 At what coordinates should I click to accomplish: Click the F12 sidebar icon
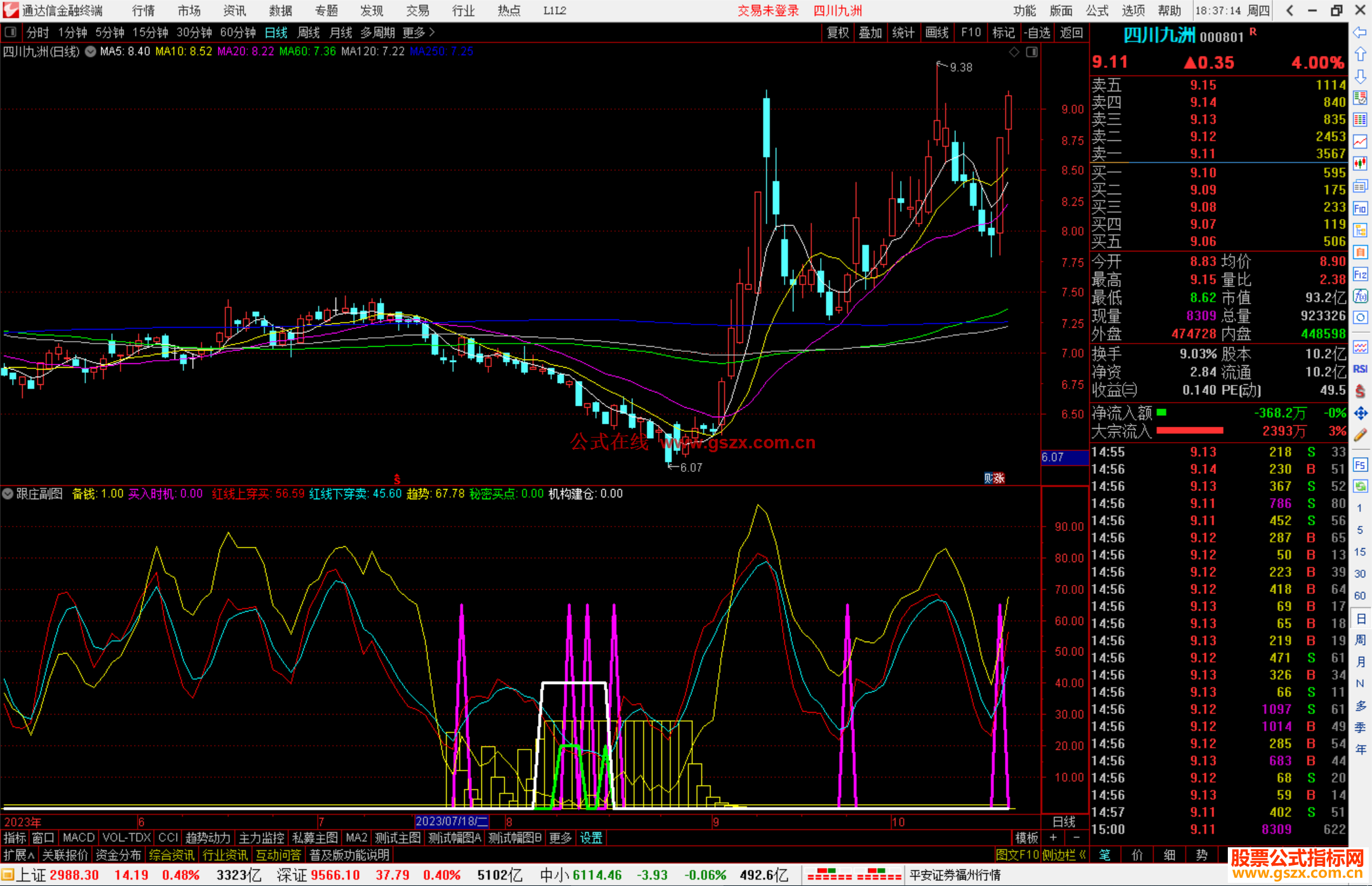point(1360,274)
